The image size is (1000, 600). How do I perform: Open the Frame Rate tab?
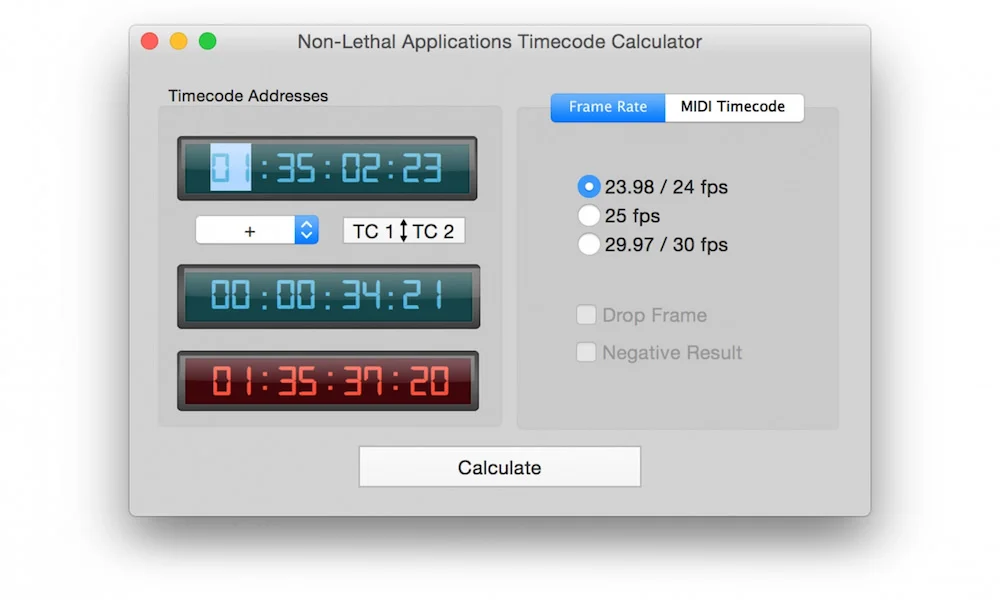pos(608,106)
